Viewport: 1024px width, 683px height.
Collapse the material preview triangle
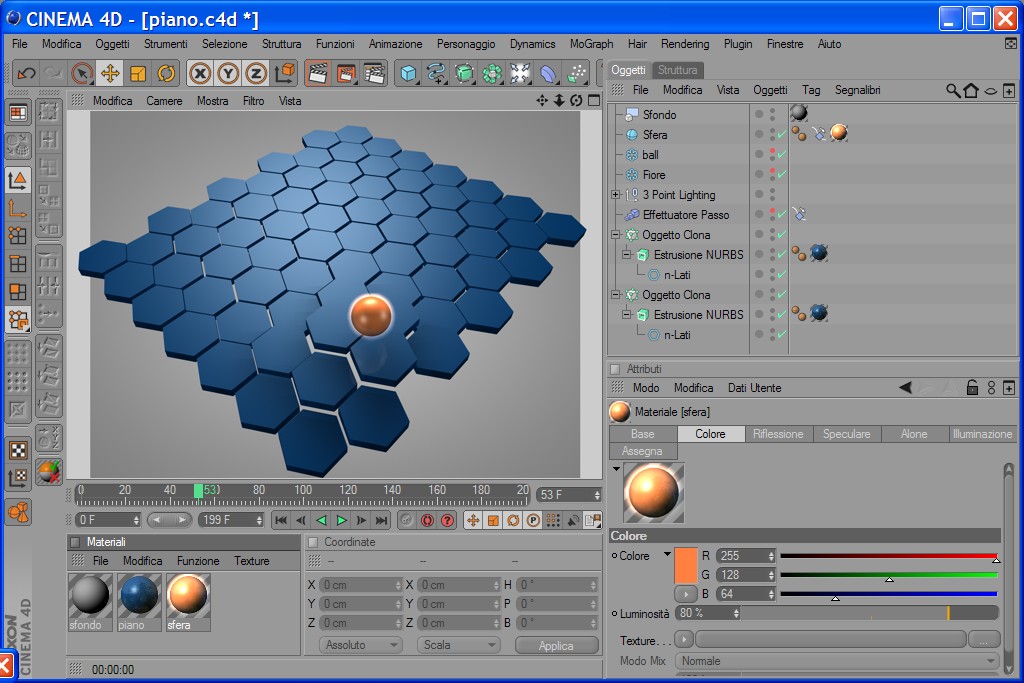coord(616,469)
